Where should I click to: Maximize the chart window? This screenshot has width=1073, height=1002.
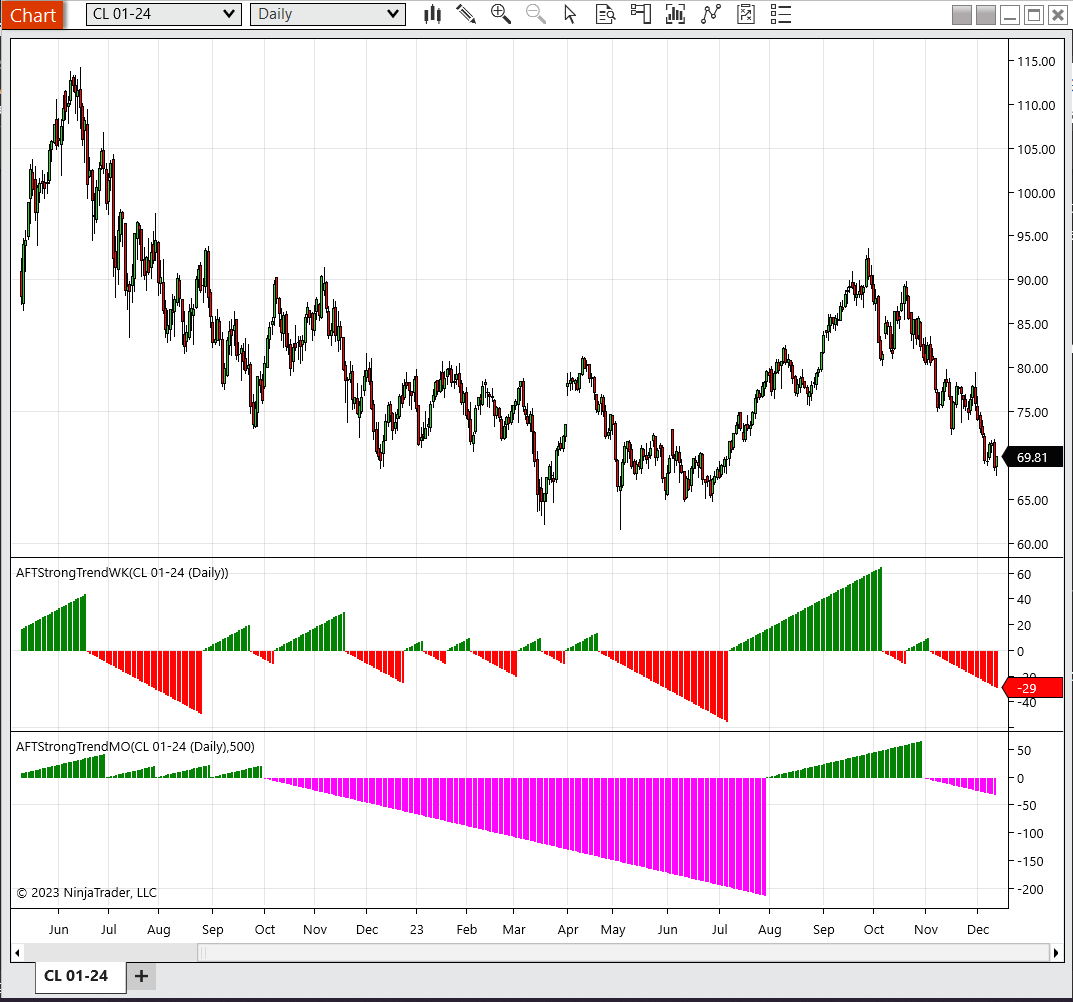pyautogui.click(x=1034, y=15)
